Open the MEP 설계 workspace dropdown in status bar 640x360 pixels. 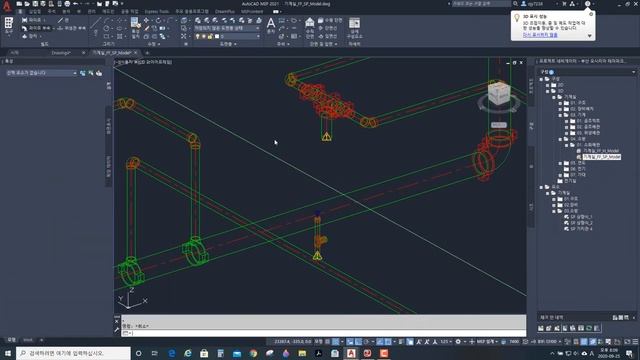pos(488,342)
